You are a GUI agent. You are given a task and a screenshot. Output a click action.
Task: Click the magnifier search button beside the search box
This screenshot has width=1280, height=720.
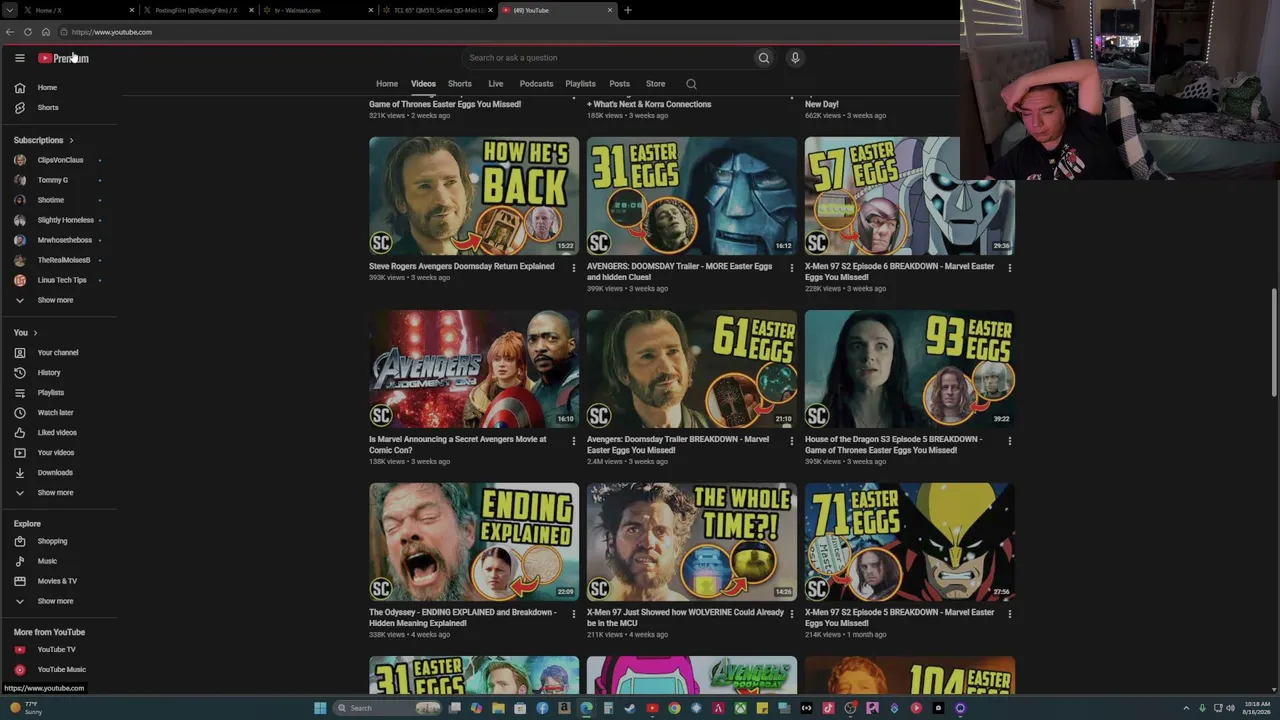pyautogui.click(x=764, y=58)
